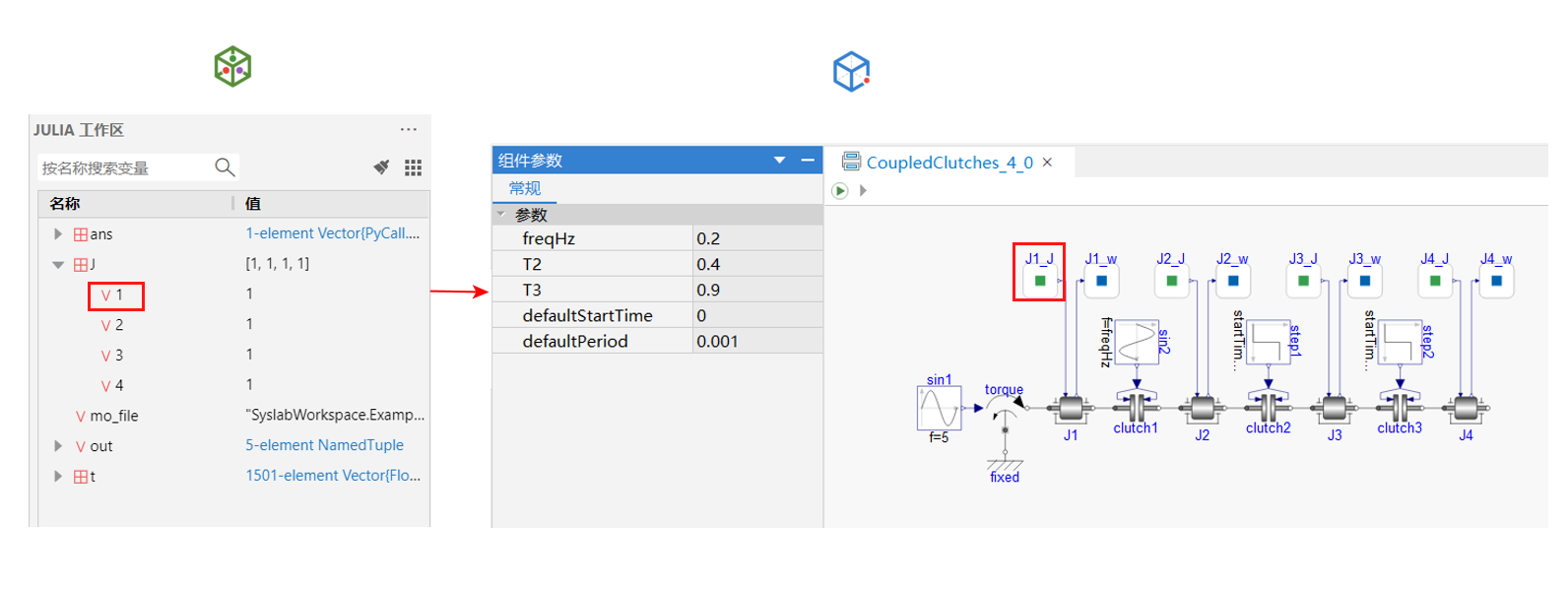1568x590 pixels.
Task: Click the freqHz value field
Action: coord(756,238)
